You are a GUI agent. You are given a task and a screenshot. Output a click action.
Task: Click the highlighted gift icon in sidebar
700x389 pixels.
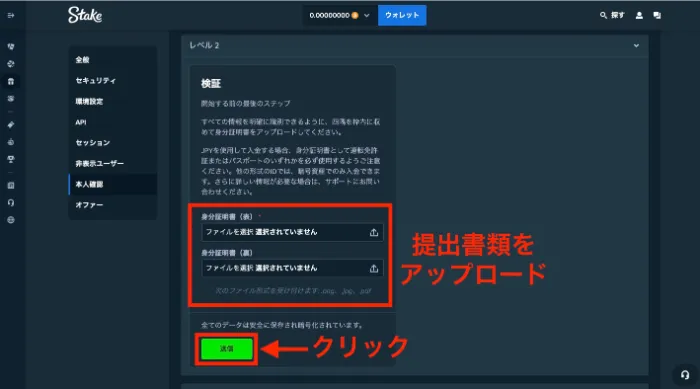[11, 81]
